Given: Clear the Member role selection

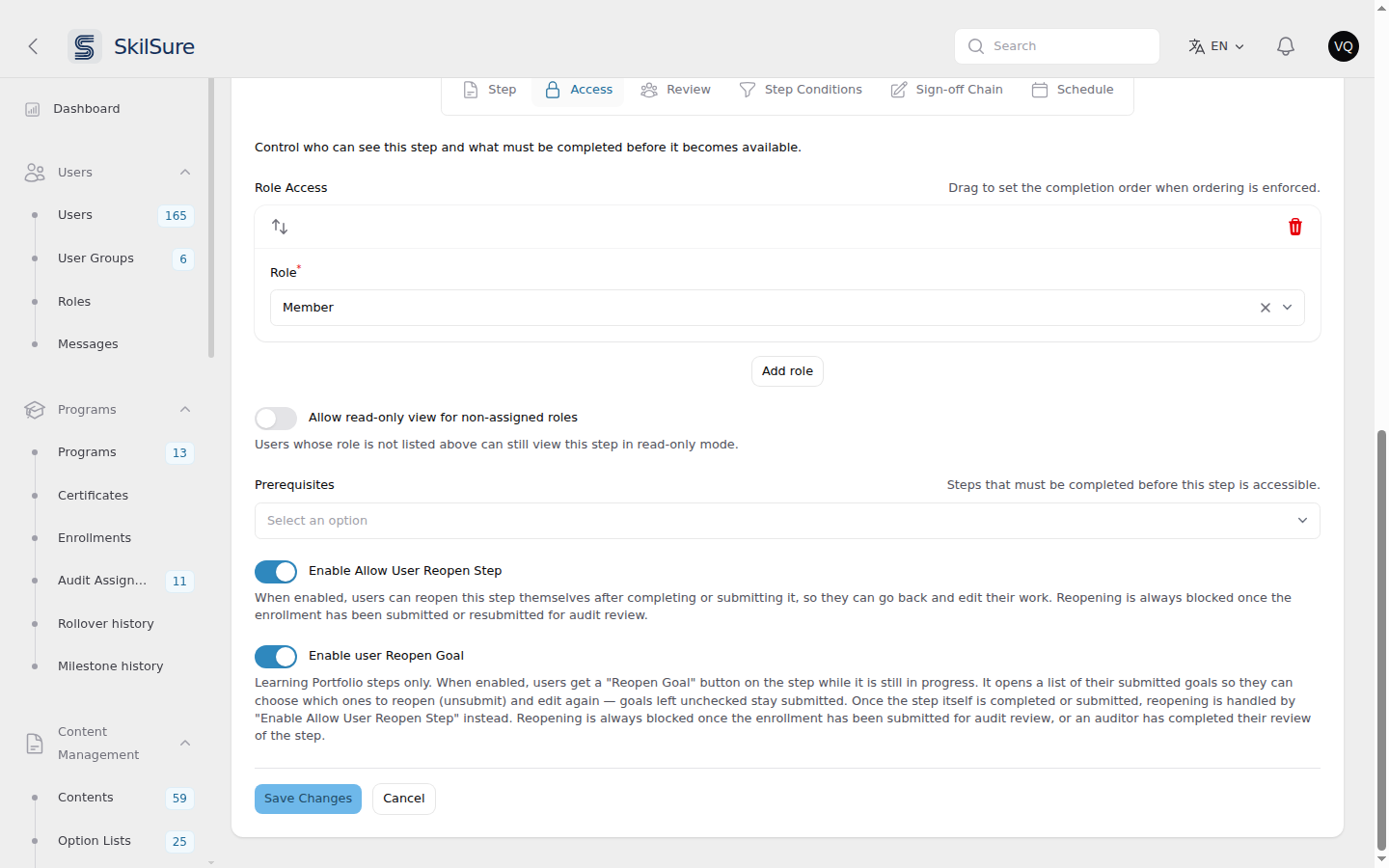Looking at the screenshot, I should (x=1266, y=308).
